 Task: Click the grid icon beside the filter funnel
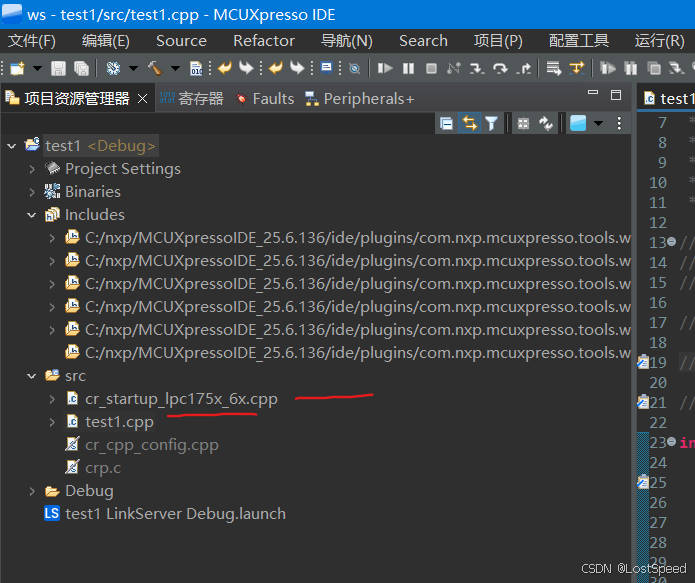[x=523, y=123]
